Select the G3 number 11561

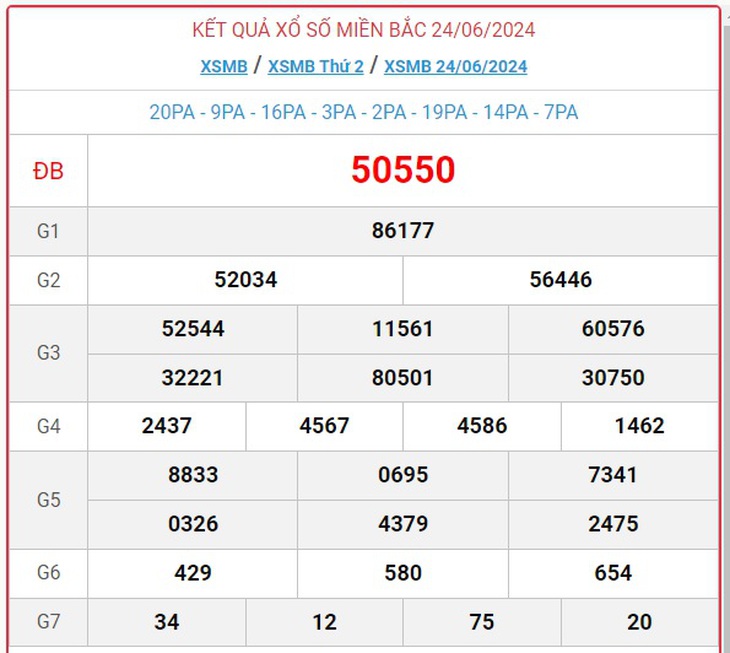tap(403, 329)
